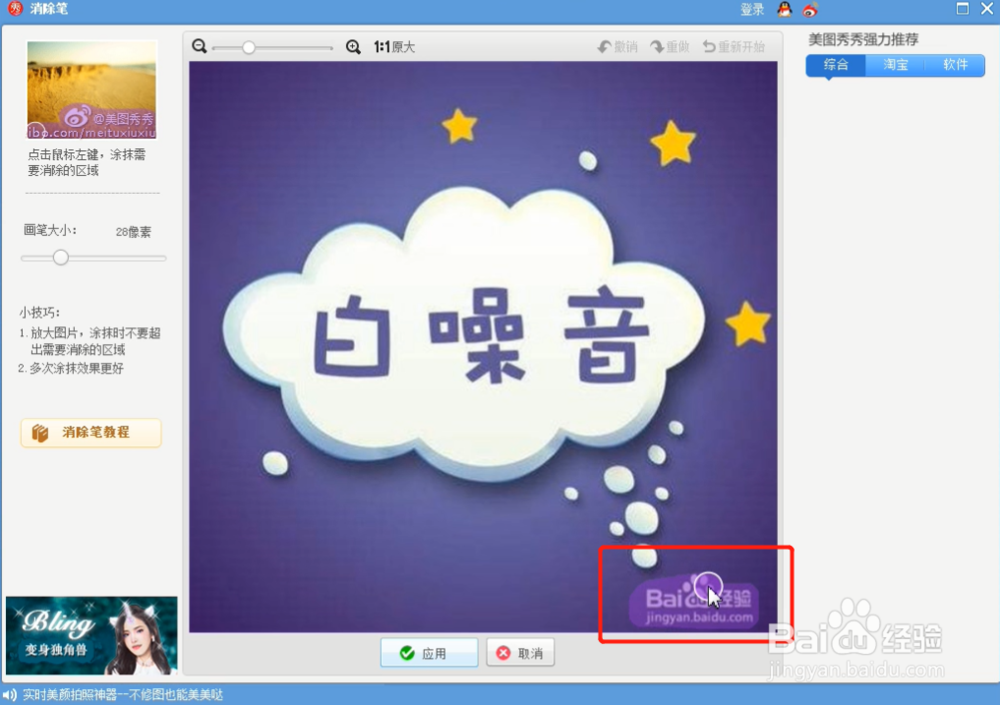Viewport: 1000px width, 705px height.
Task: Switch to the 淘宝 tab
Action: [x=895, y=65]
